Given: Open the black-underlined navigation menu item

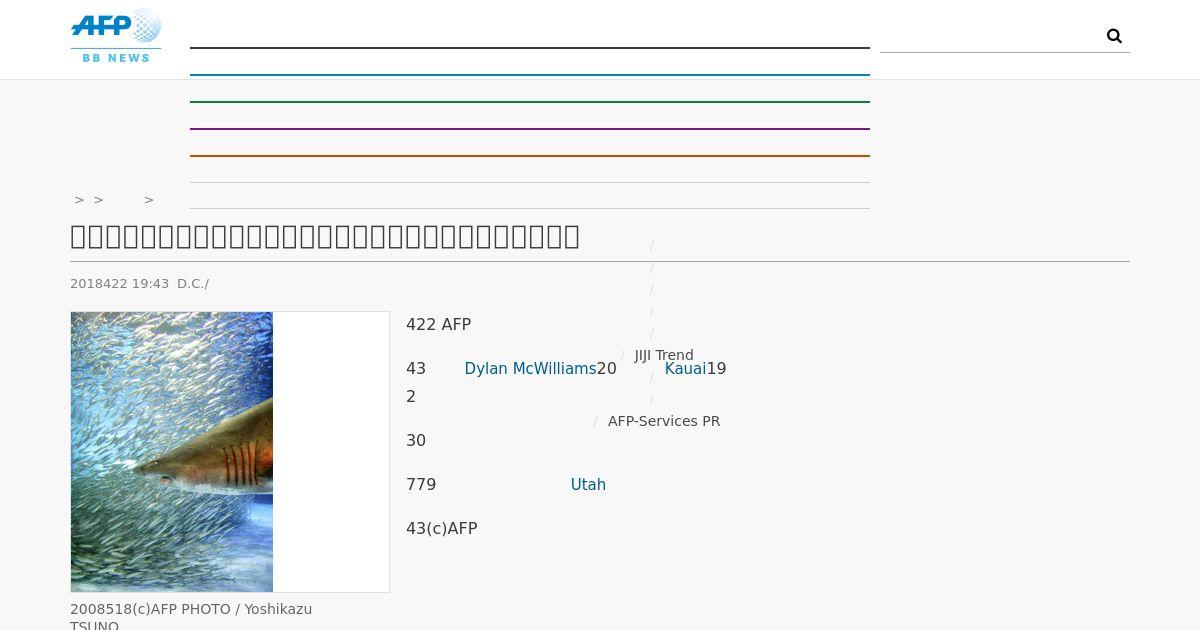Looking at the screenshot, I should coord(529,35).
